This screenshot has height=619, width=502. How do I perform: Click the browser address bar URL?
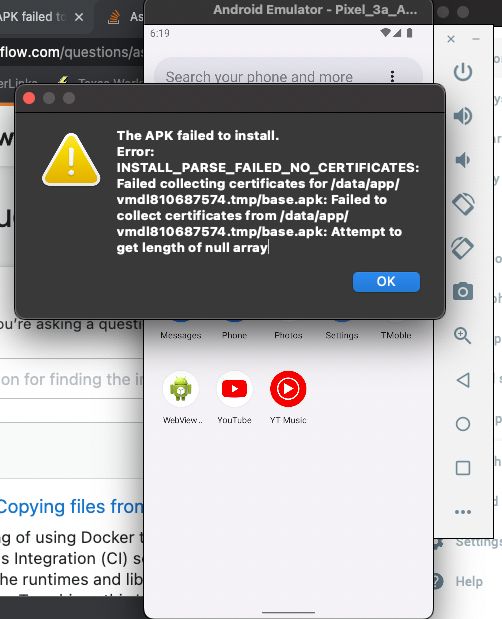pyautogui.click(x=71, y=52)
